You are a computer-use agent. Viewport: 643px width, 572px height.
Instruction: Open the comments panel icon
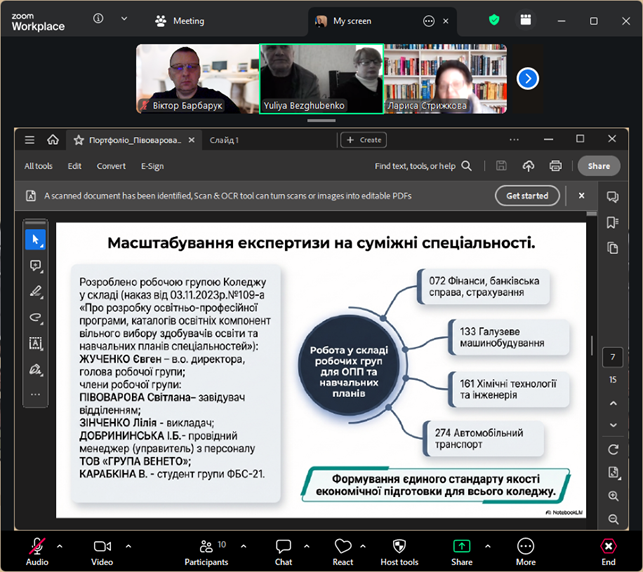[x=613, y=197]
